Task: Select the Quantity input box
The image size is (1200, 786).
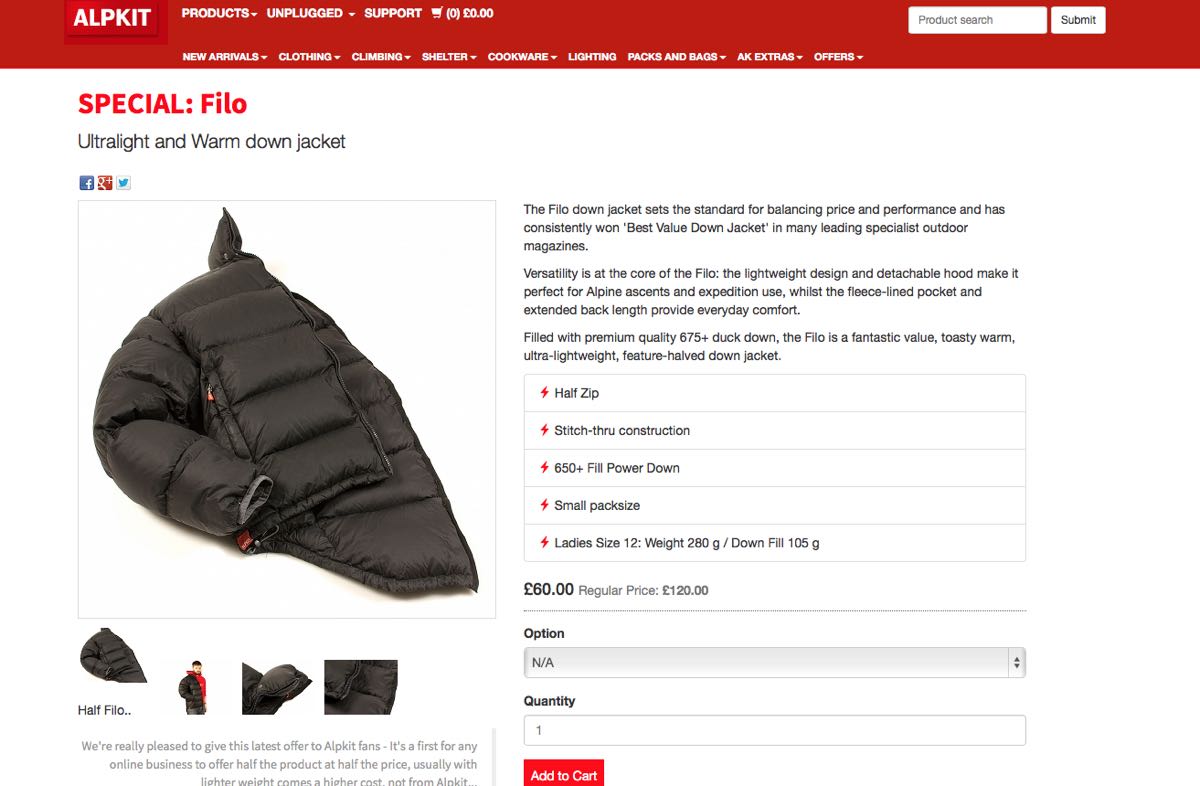Action: [775, 730]
